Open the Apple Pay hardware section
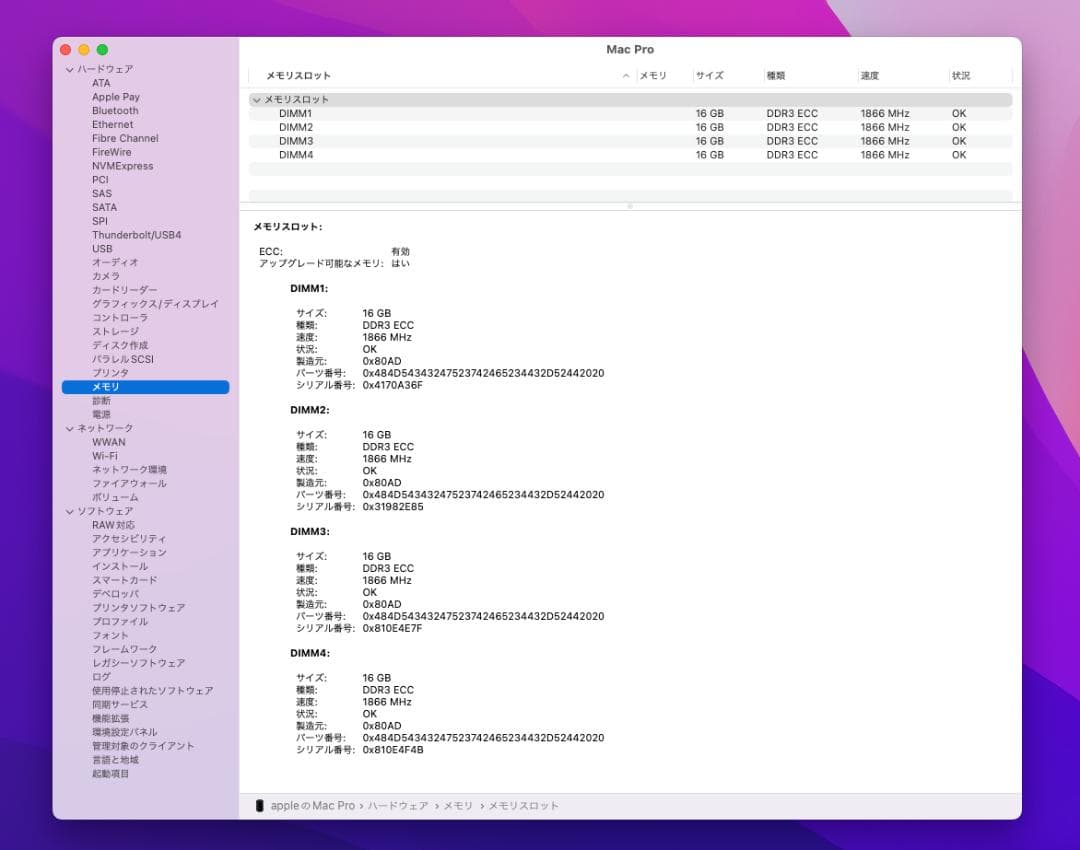The width and height of the screenshot is (1080, 850). (x=114, y=96)
